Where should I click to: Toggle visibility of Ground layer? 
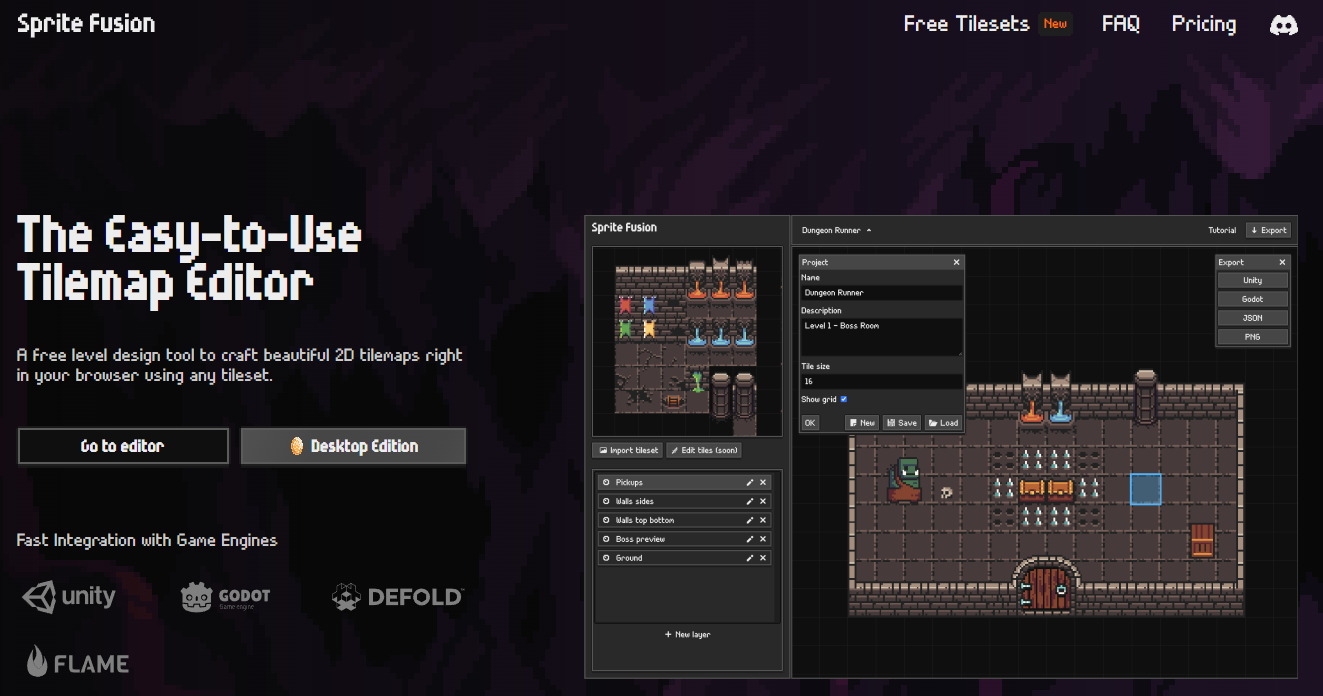pos(606,558)
